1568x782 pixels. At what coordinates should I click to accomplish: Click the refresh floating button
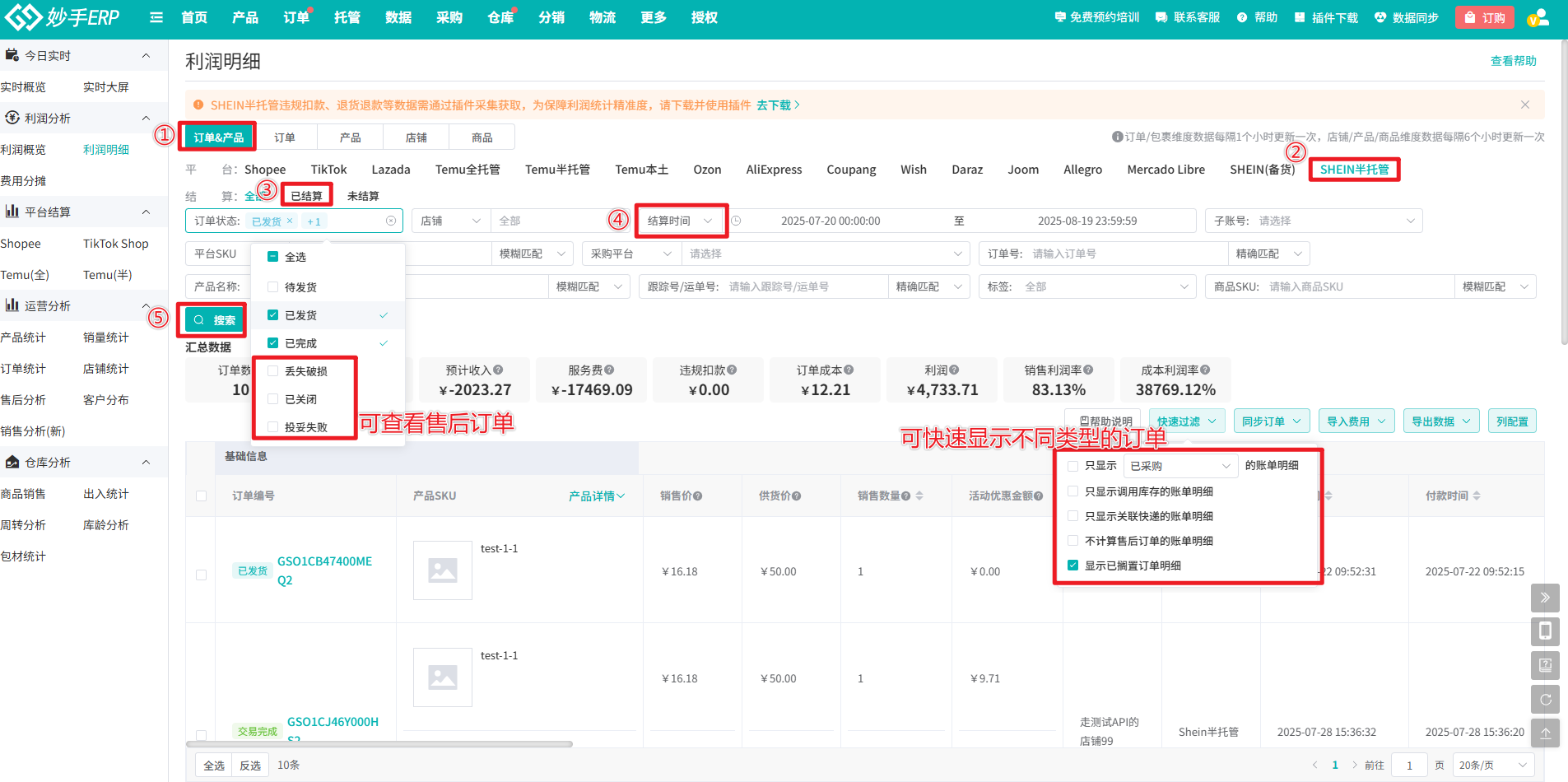[1545, 700]
